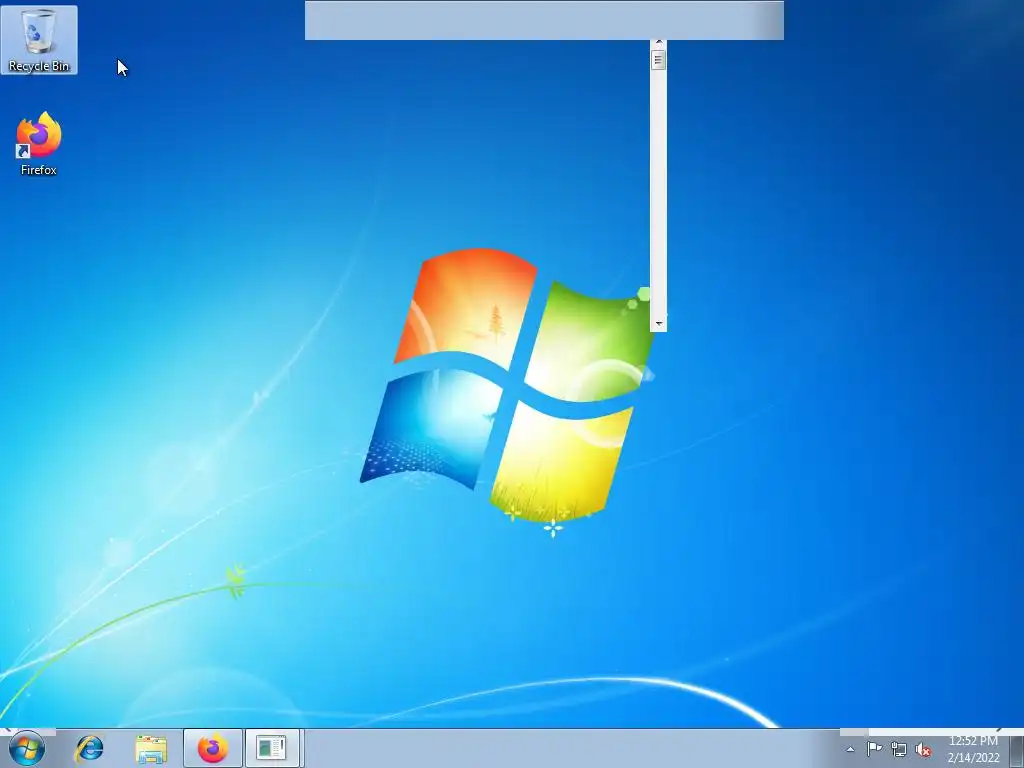Select the Firefox desktop shortcut

click(39, 144)
